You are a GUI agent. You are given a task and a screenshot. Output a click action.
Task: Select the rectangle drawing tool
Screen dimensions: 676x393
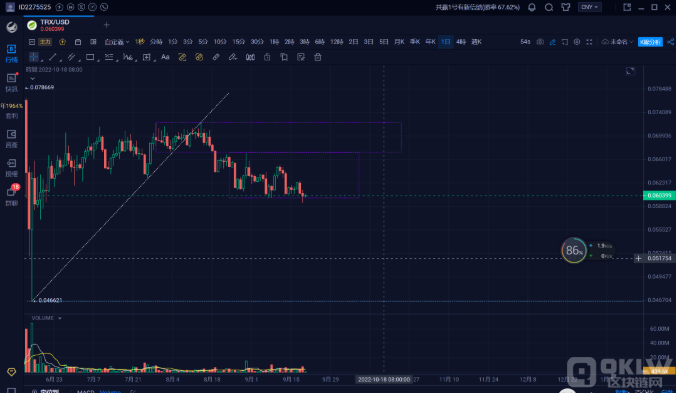[x=90, y=57]
